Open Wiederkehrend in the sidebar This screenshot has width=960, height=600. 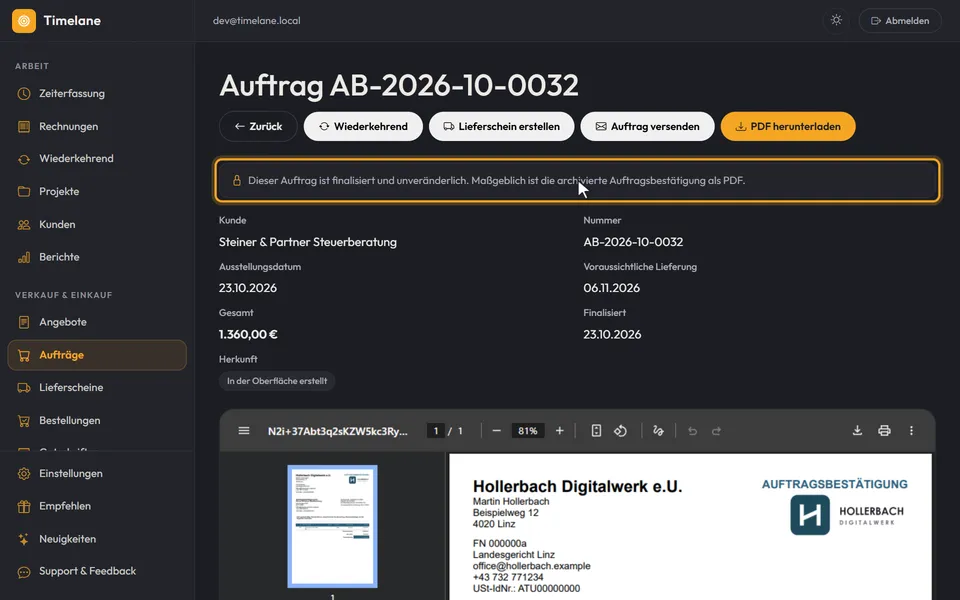pyautogui.click(x=97, y=159)
